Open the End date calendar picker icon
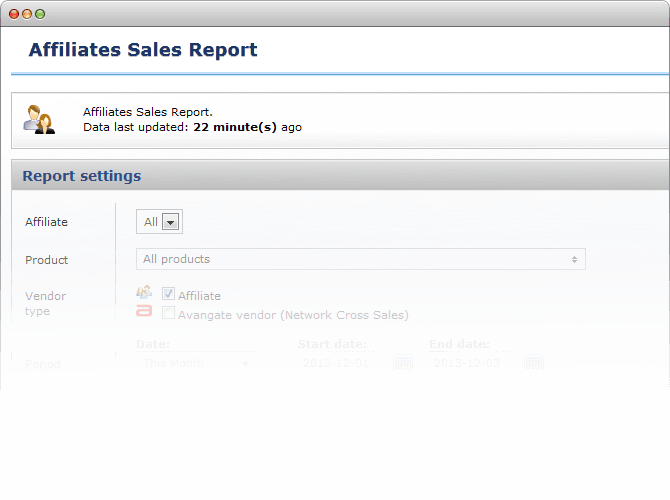This screenshot has width=670, height=500. pyautogui.click(x=534, y=363)
